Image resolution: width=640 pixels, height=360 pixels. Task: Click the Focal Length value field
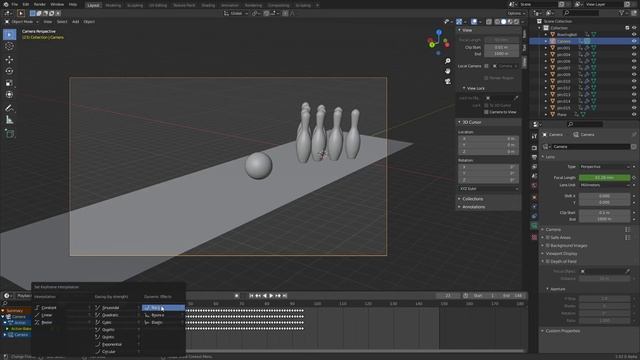click(x=604, y=178)
